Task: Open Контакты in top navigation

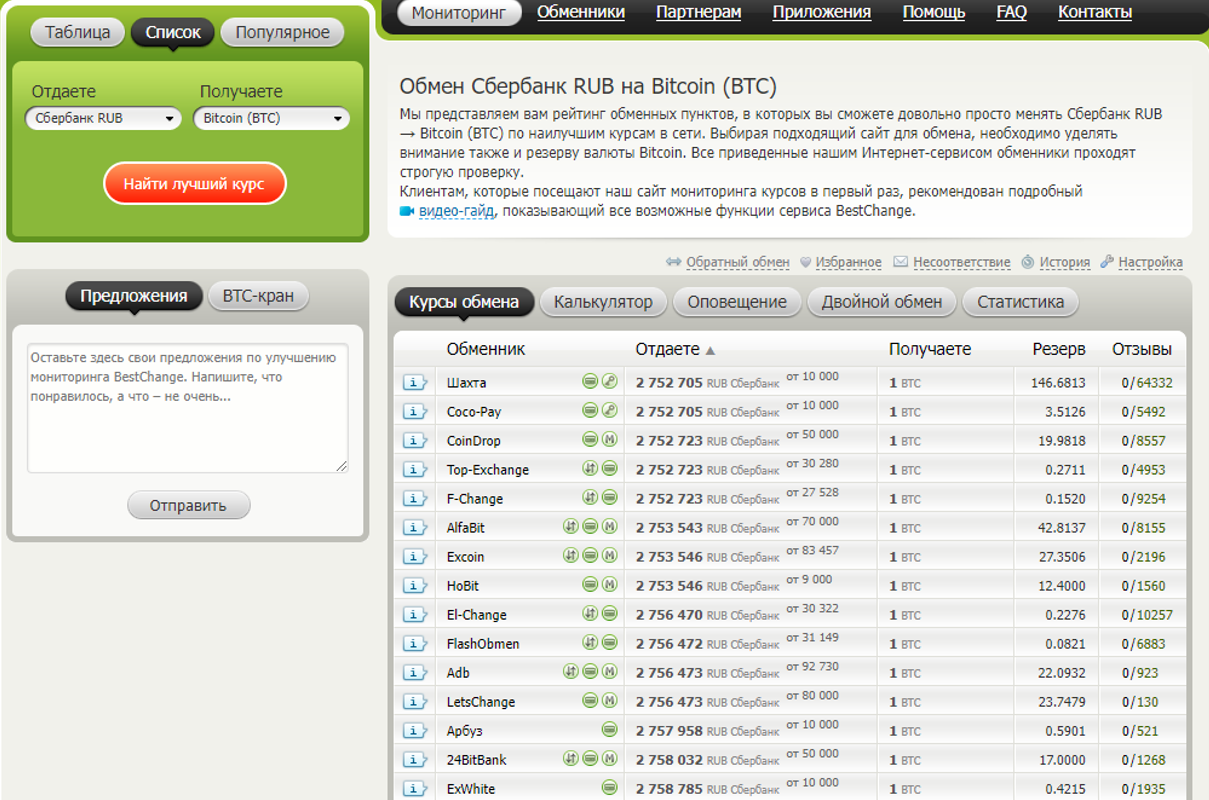Action: click(x=1095, y=12)
